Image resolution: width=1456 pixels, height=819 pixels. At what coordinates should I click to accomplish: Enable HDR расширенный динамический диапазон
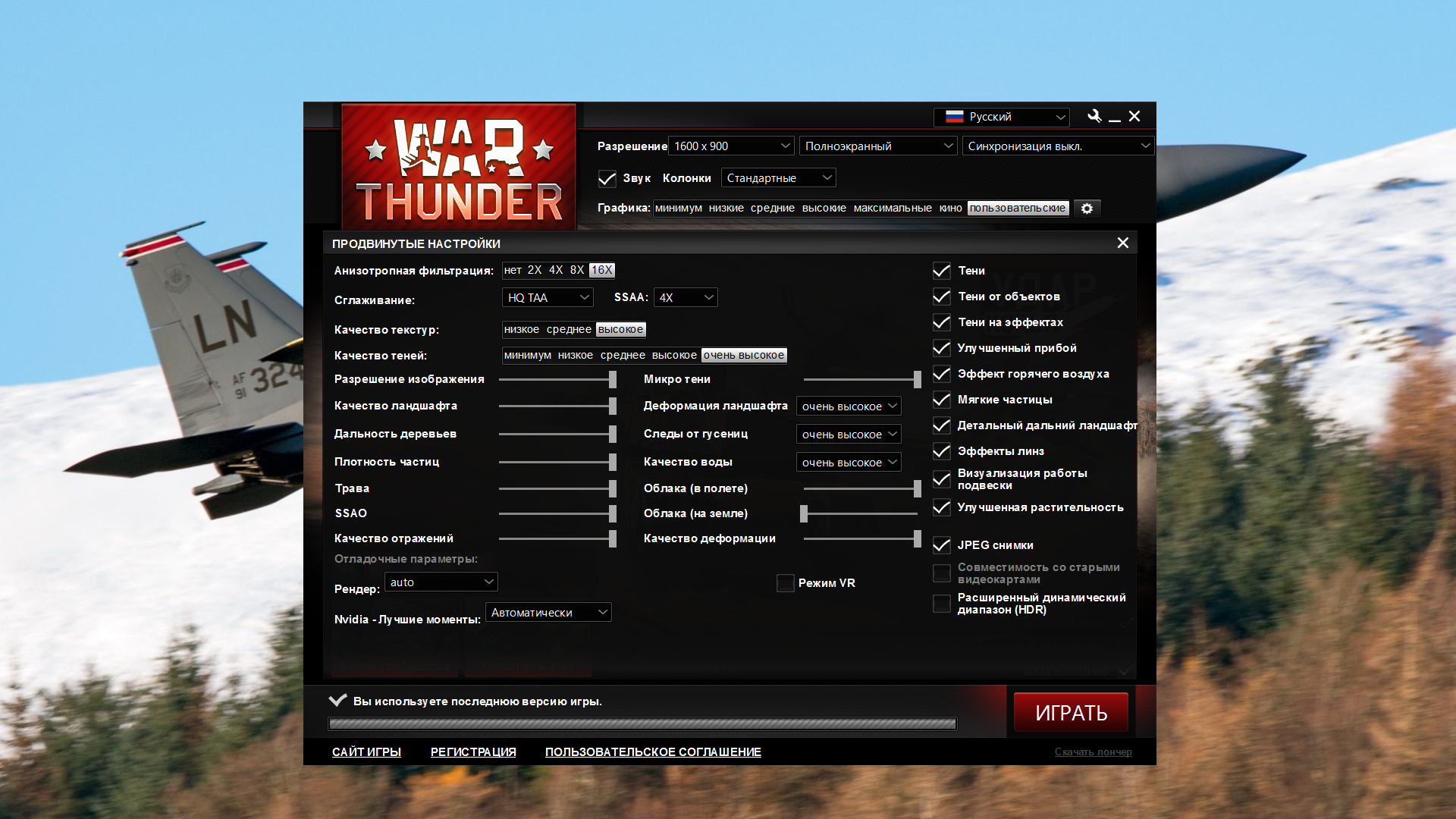(x=941, y=604)
